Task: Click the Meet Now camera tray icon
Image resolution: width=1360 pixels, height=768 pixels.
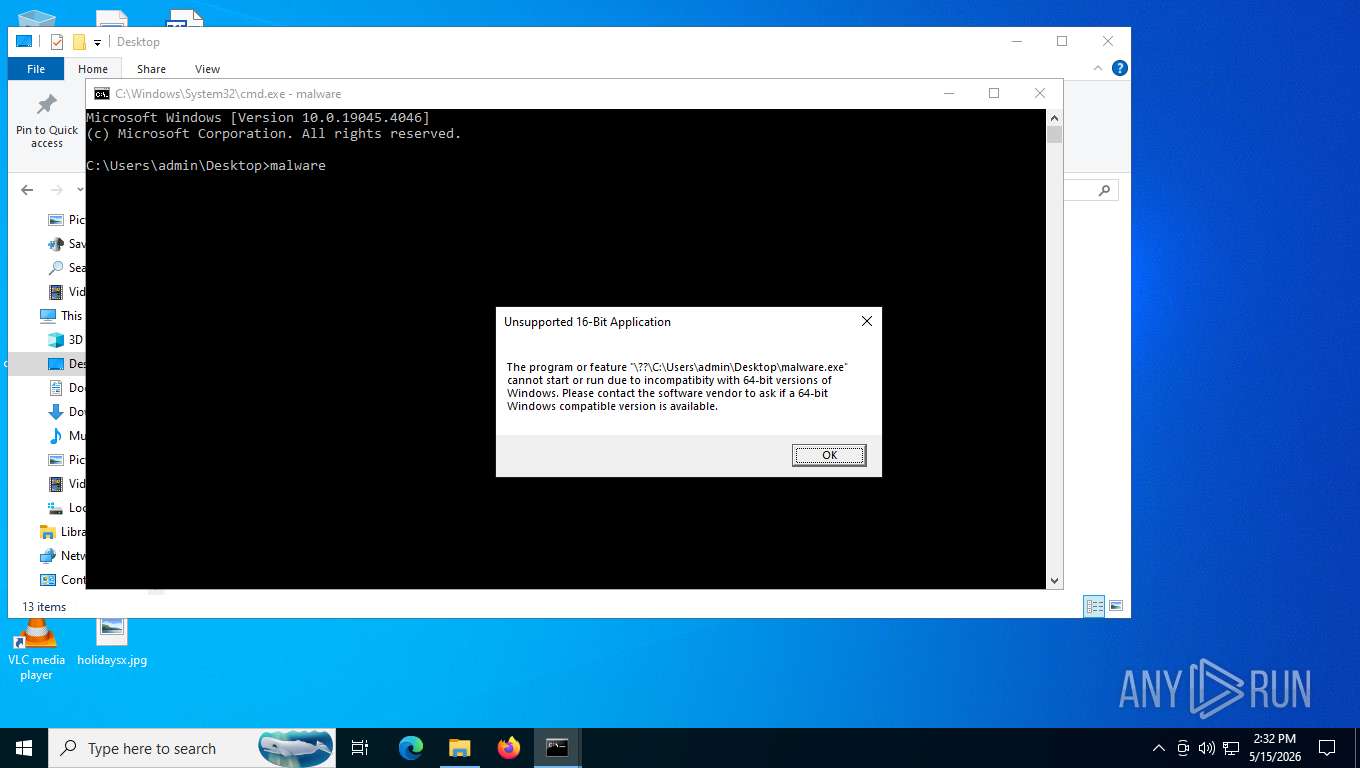Action: (x=1183, y=748)
